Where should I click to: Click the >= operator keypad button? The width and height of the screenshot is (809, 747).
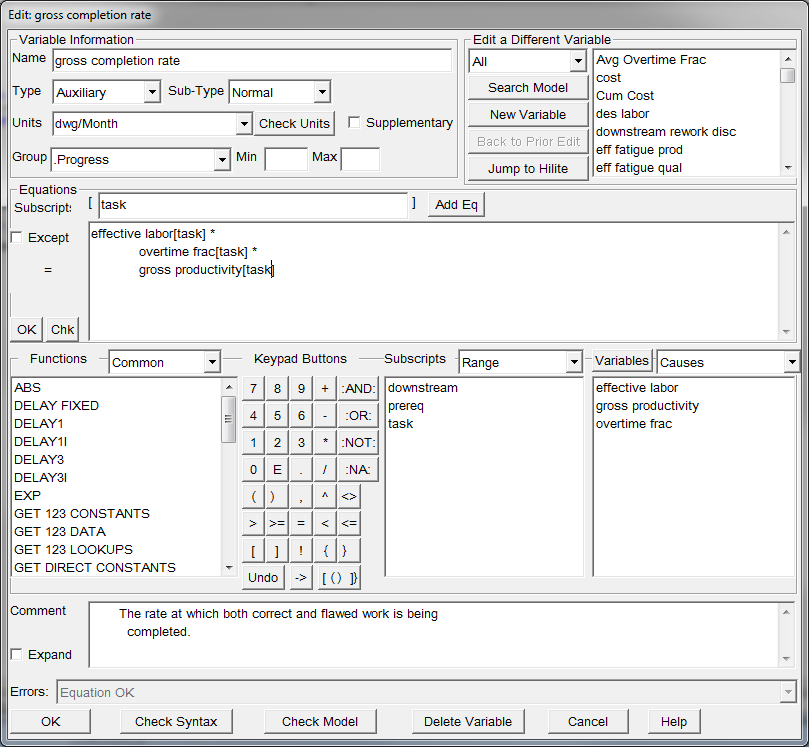point(277,523)
